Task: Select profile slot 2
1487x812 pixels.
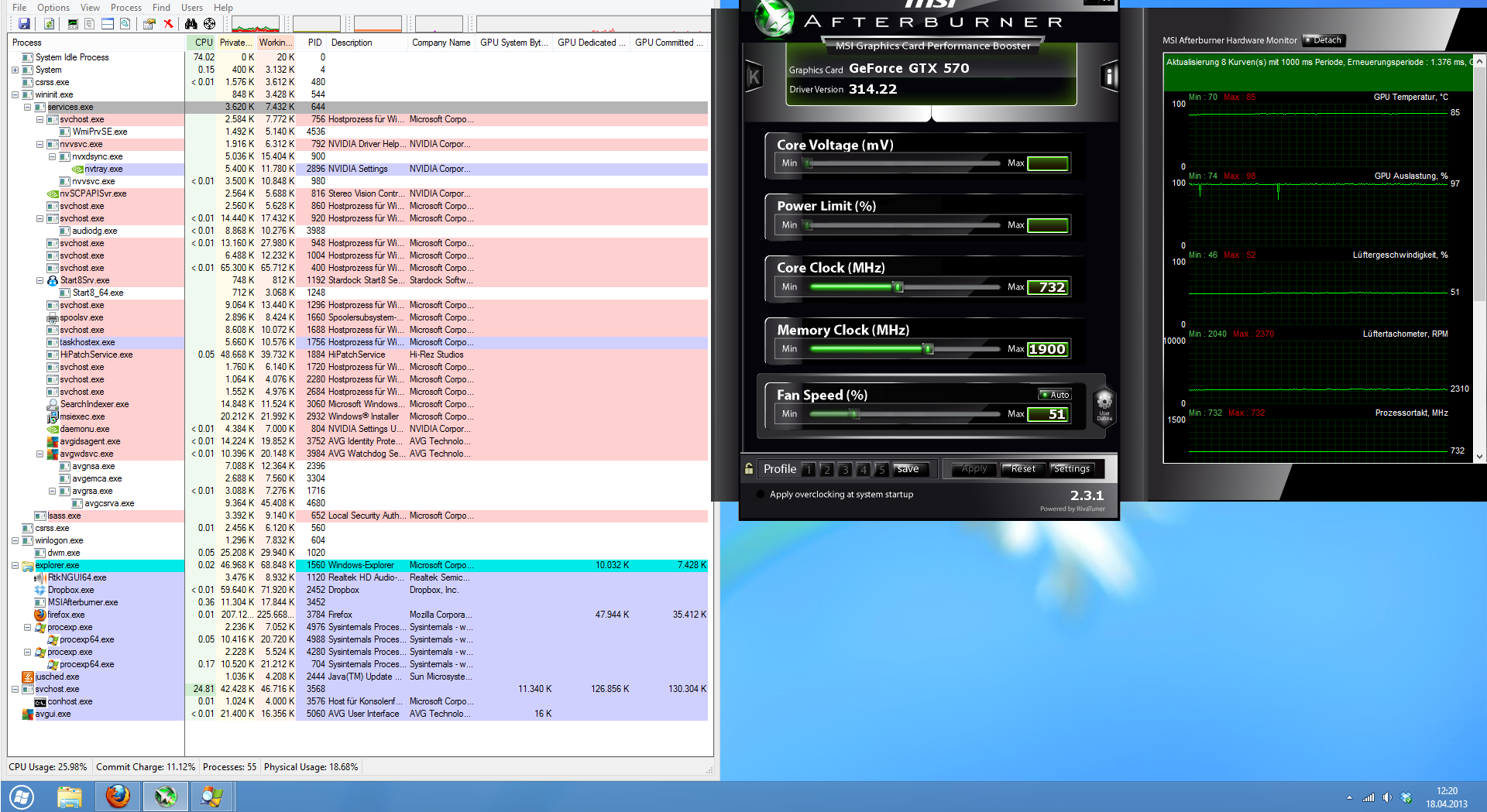Action: point(827,469)
